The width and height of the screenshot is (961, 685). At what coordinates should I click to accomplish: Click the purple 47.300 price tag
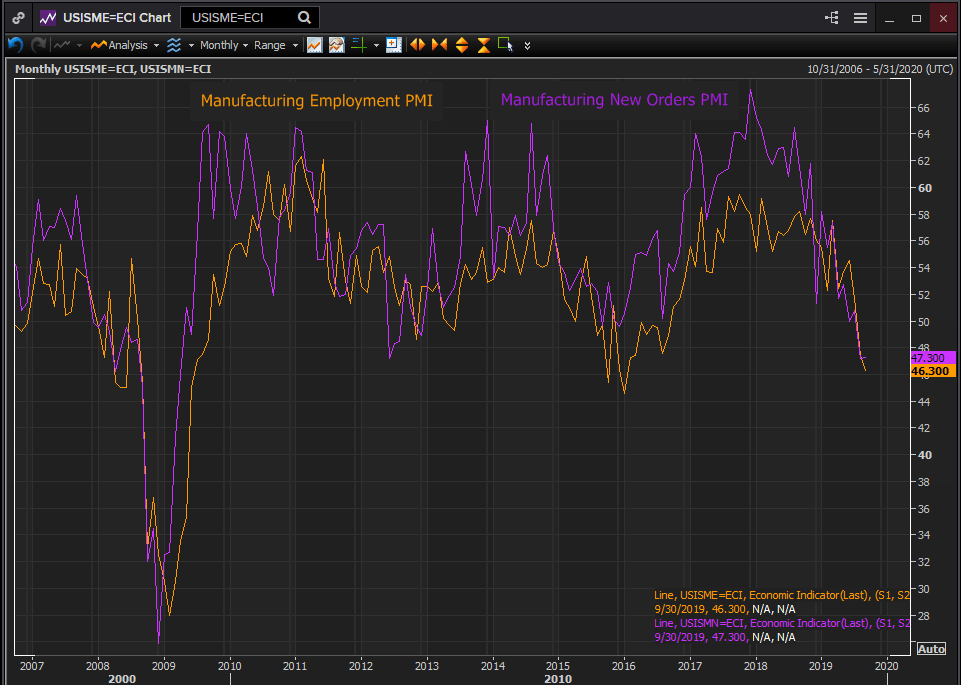coord(931,358)
